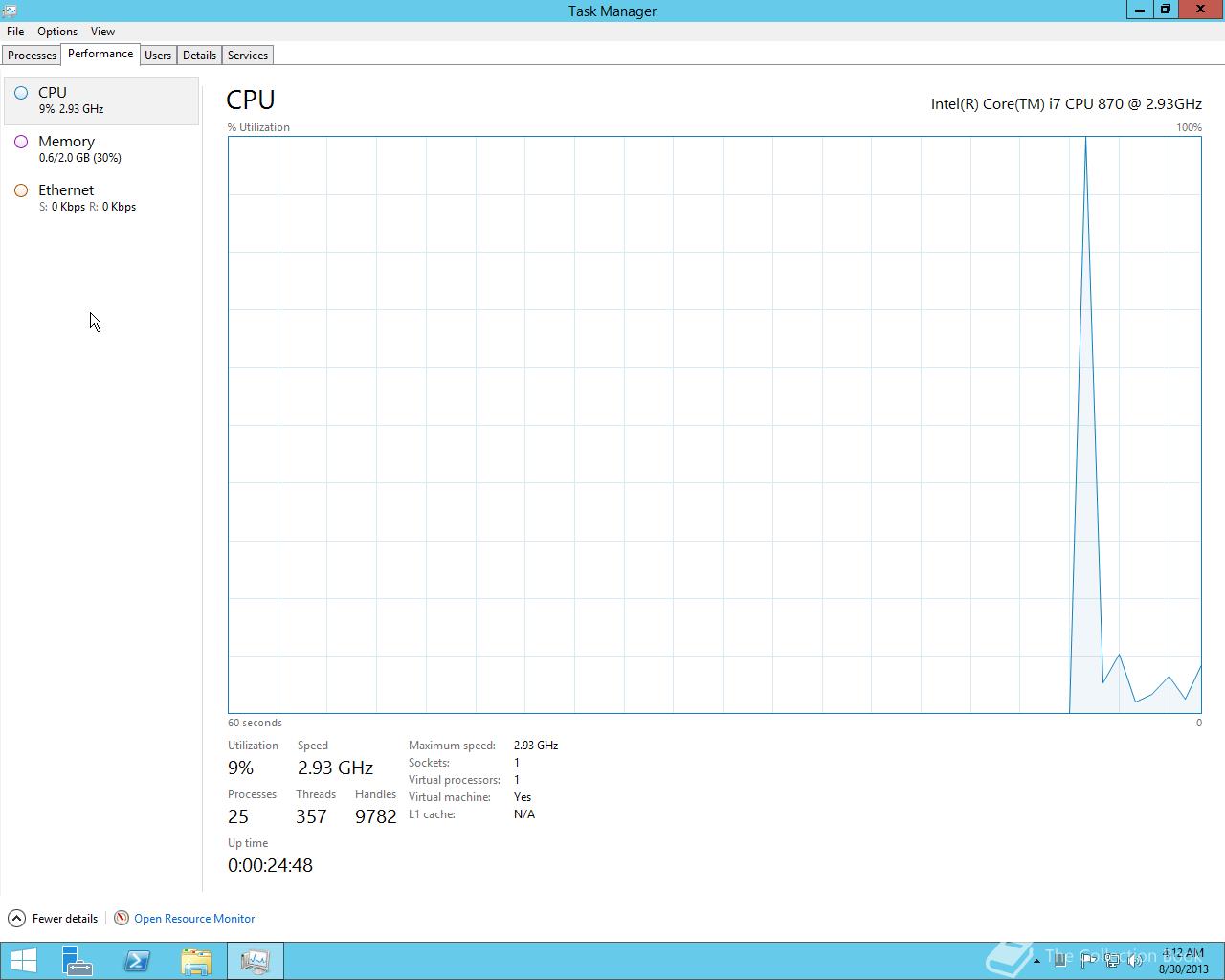This screenshot has width=1225, height=980.
Task: Click the Handles count 9782
Action: coord(375,816)
